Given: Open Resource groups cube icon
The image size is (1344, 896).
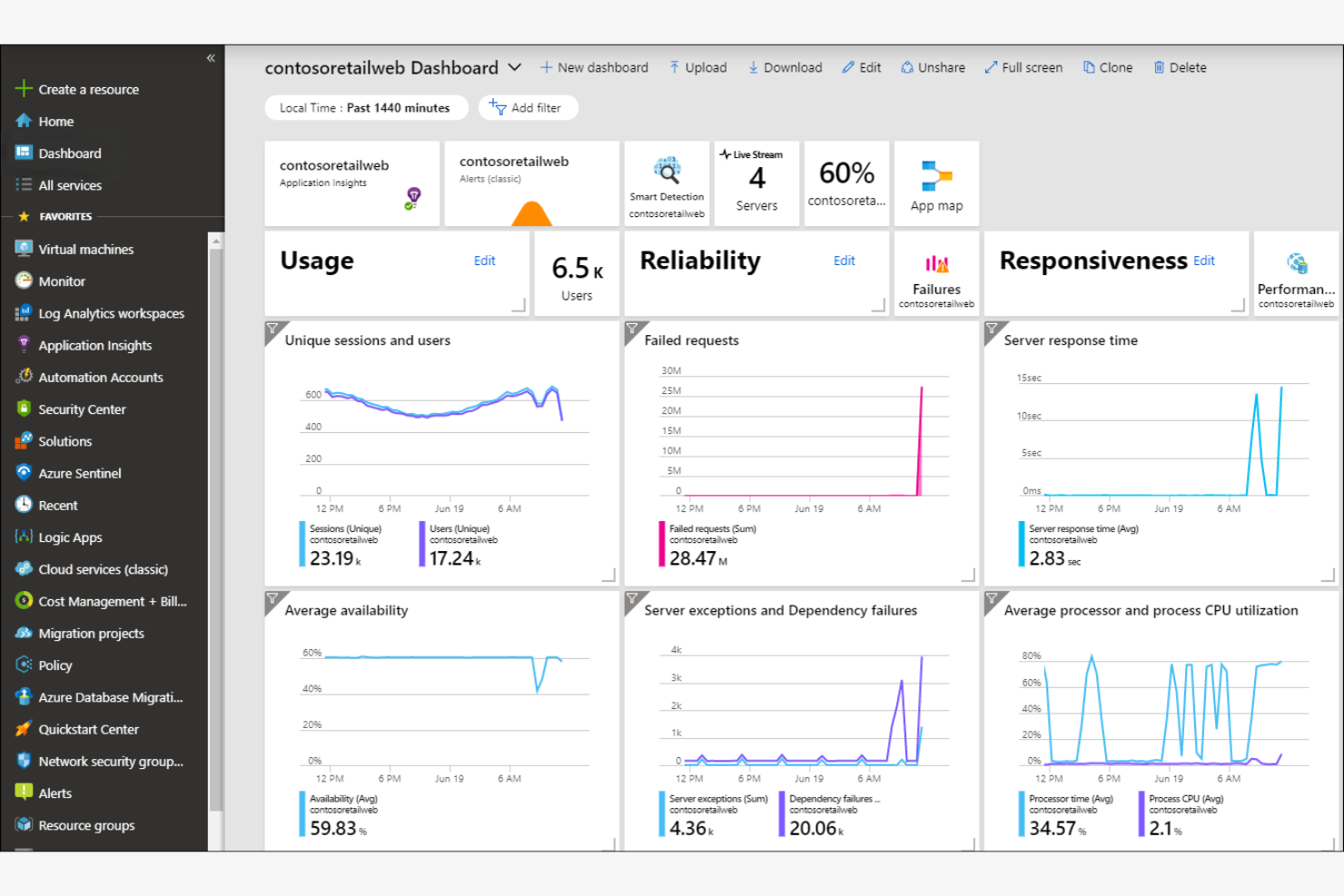Looking at the screenshot, I should tap(24, 824).
